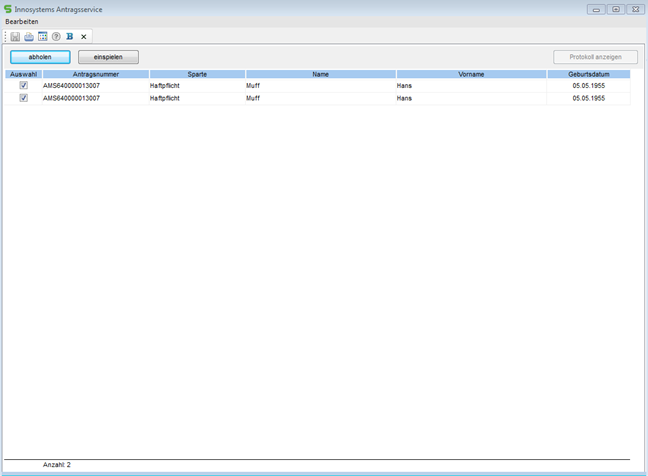Click the blue B toolbar icon
The width and height of the screenshot is (648, 476).
tap(70, 37)
